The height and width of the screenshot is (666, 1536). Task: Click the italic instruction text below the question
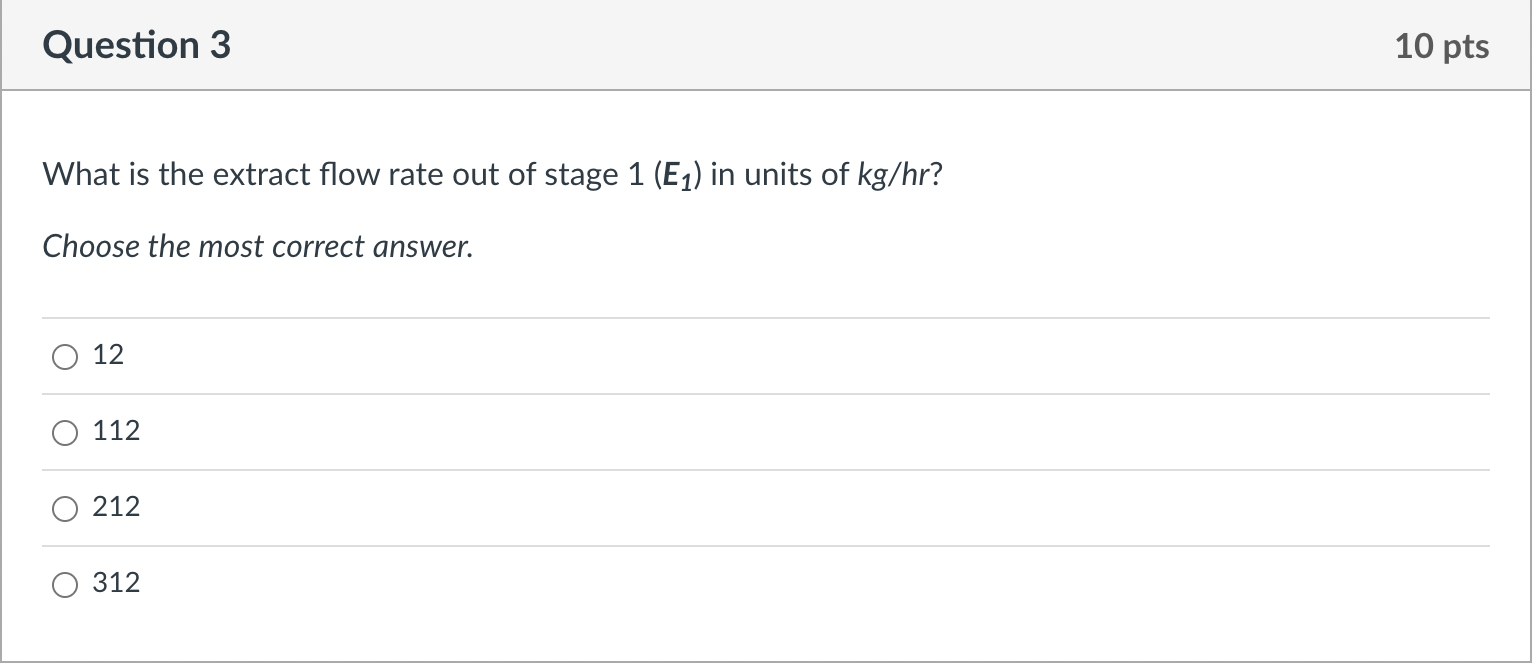pos(256,246)
